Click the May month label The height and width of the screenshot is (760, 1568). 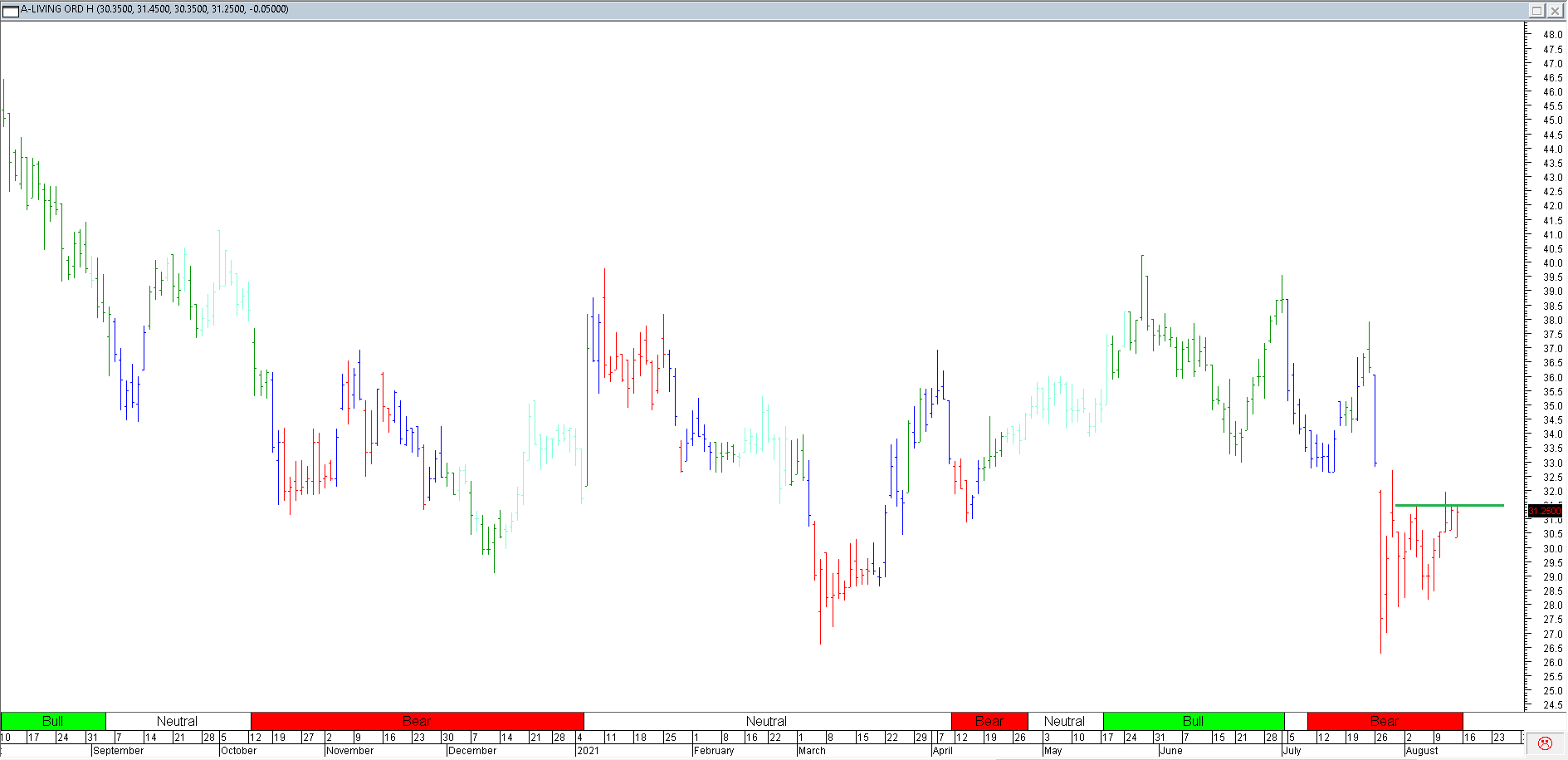[1053, 751]
